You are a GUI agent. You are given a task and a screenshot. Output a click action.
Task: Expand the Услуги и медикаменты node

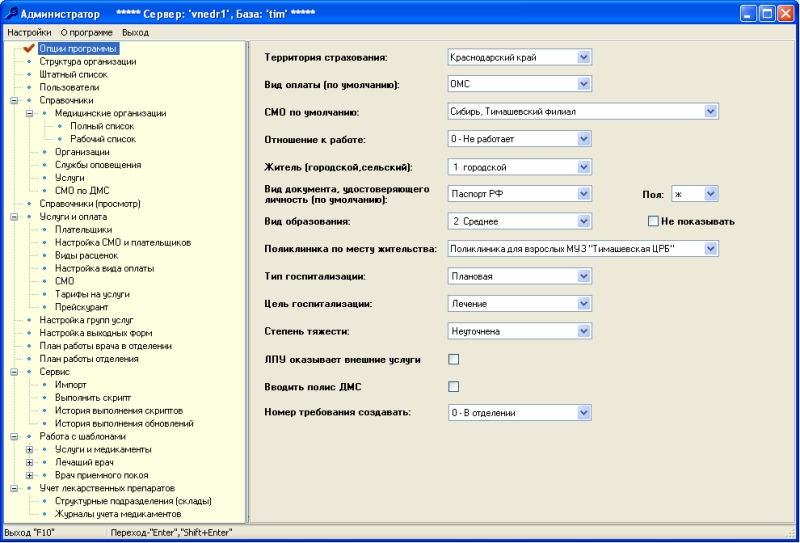coord(30,450)
